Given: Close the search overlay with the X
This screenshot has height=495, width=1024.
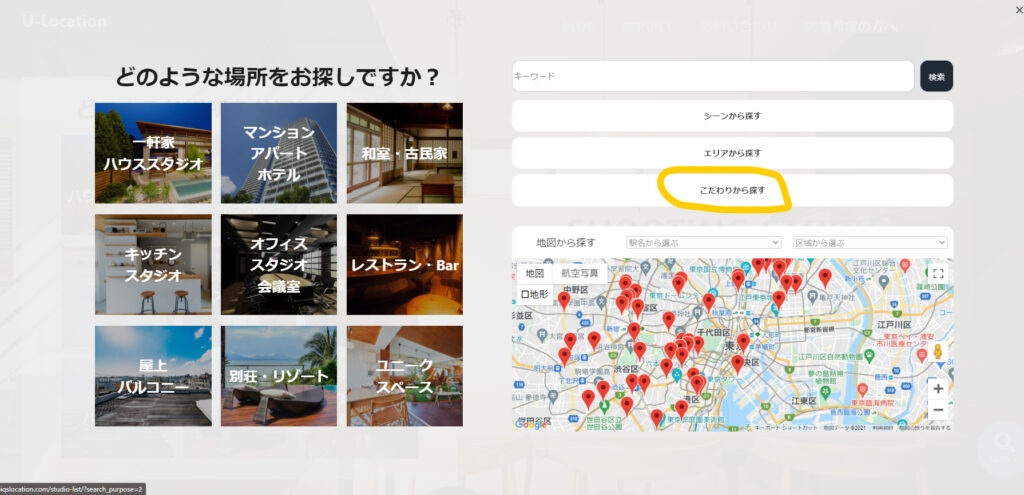Looking at the screenshot, I should [1020, 10].
